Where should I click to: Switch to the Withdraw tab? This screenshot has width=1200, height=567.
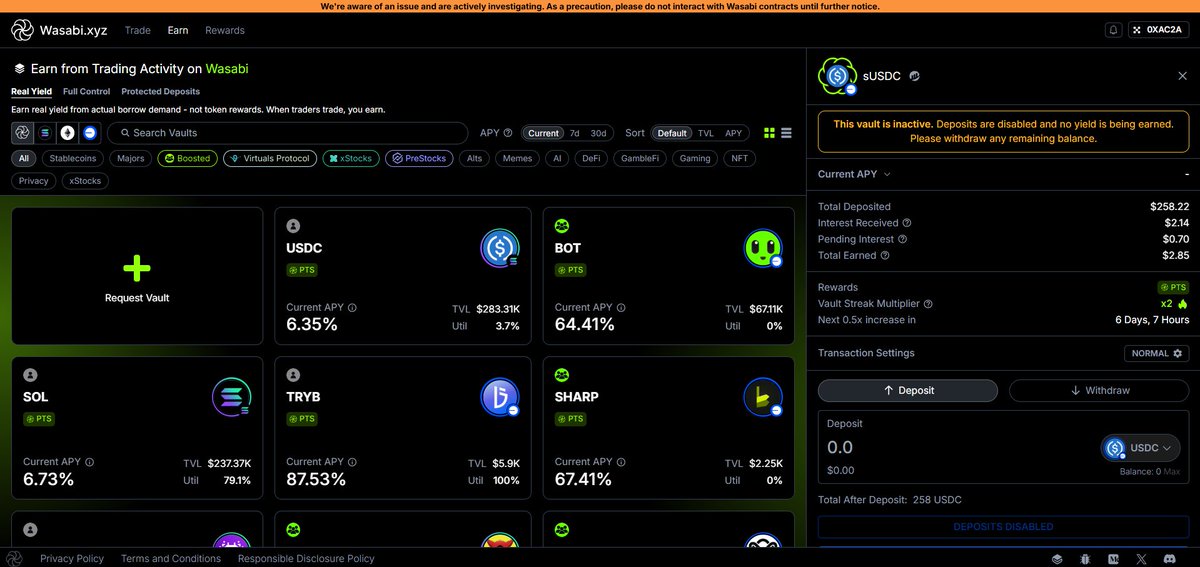point(1099,391)
